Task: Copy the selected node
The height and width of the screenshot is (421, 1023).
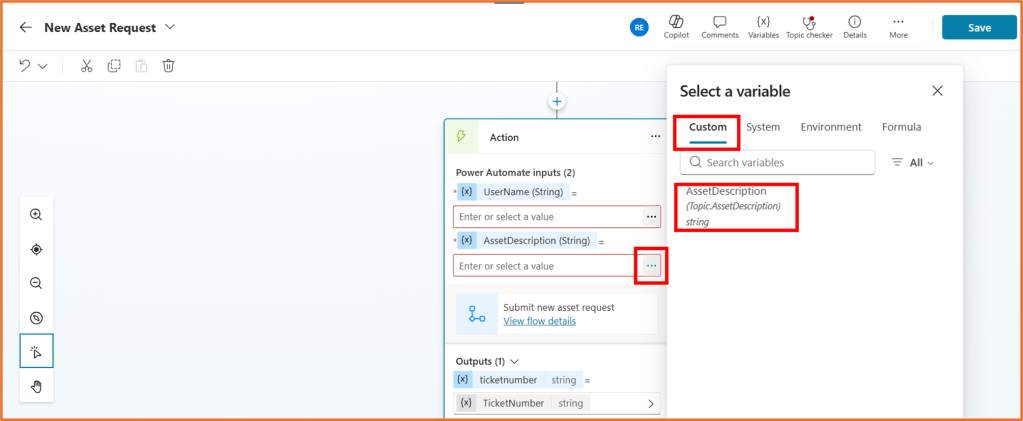Action: pos(114,66)
